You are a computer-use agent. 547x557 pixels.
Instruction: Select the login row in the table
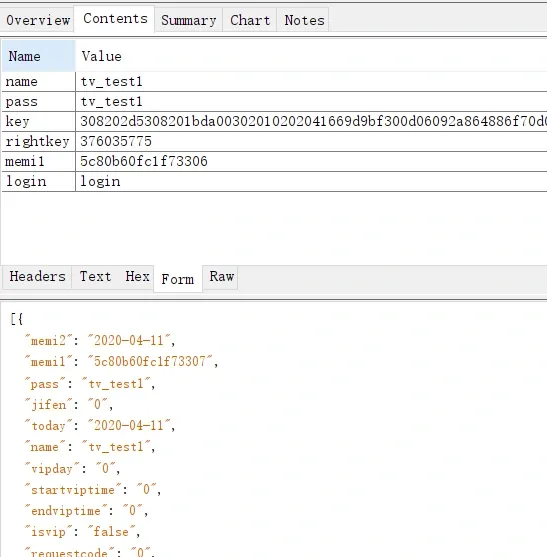click(274, 182)
